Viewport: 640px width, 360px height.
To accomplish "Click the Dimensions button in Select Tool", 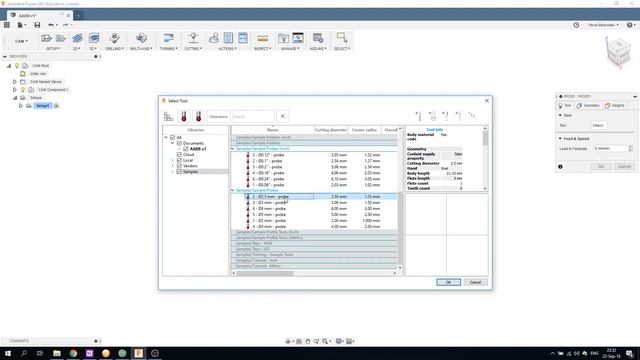I will click(x=218, y=117).
